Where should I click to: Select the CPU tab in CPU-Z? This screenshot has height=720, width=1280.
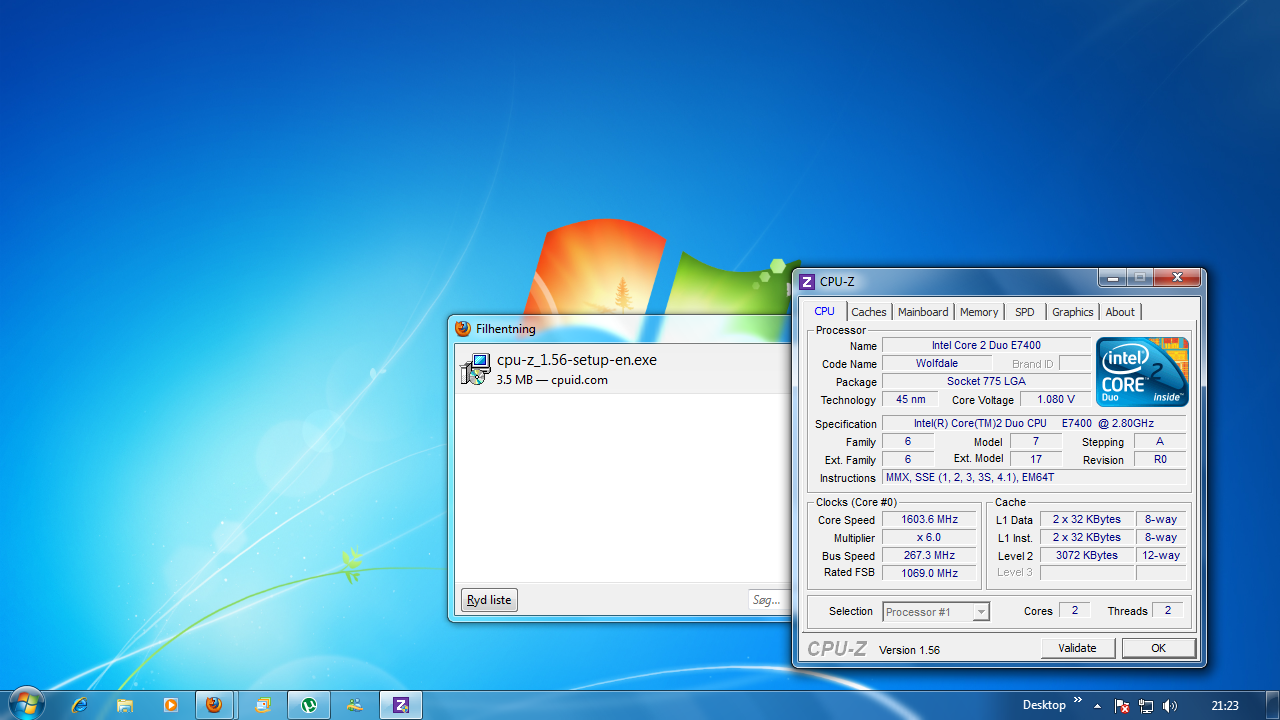[x=824, y=311]
